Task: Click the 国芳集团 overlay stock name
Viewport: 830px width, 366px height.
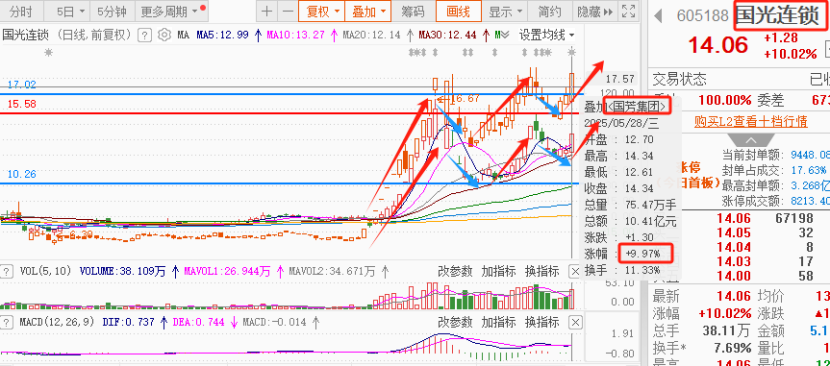Action: (x=638, y=107)
